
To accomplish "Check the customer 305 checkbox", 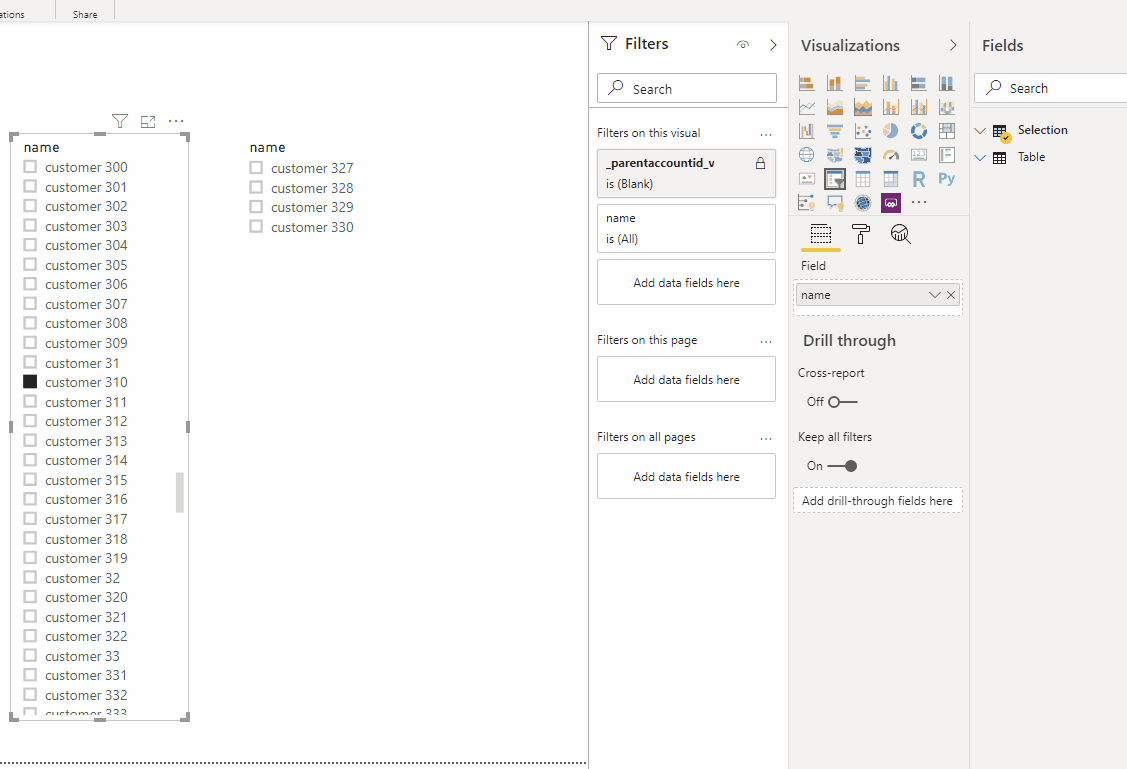I will [x=30, y=264].
